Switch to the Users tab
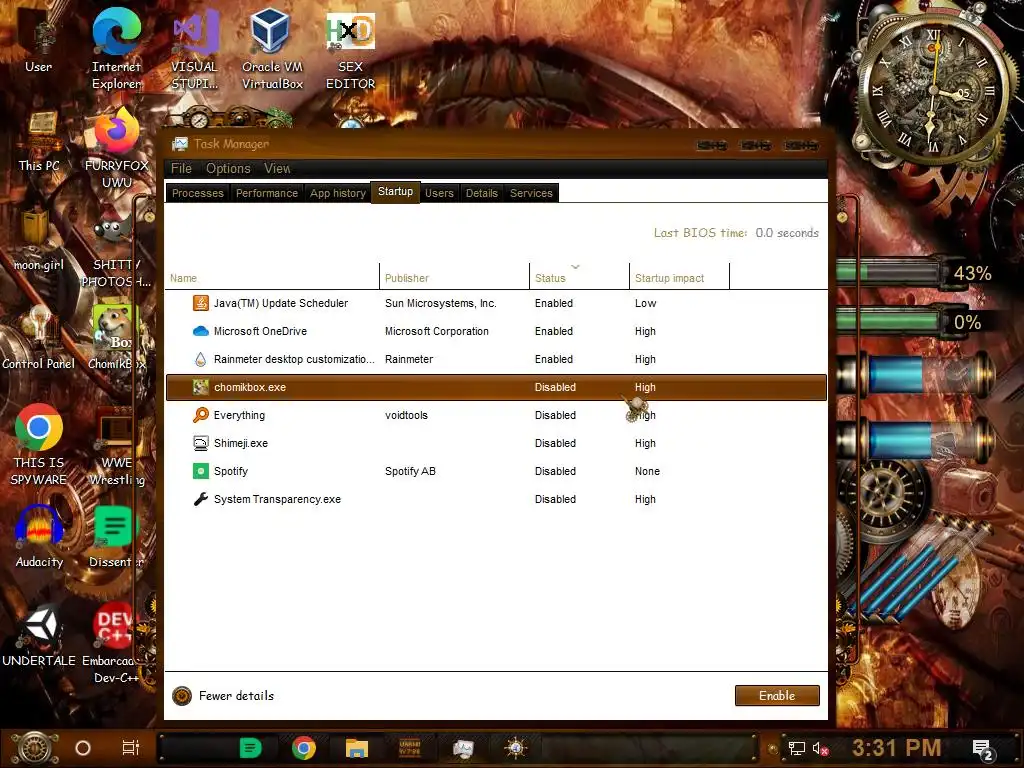1024x768 pixels. pos(439,193)
